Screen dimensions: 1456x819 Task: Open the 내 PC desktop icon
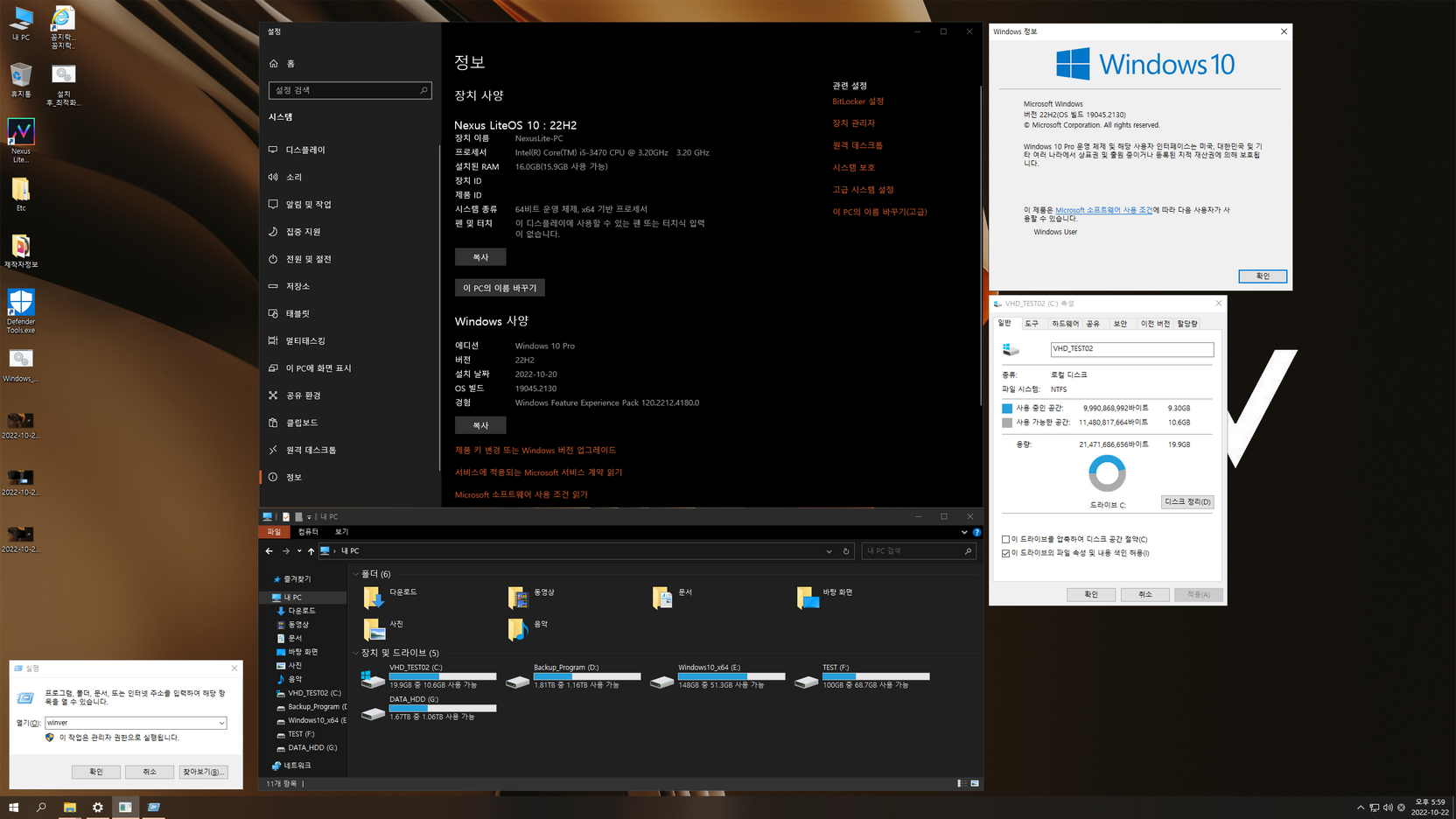tap(21, 24)
